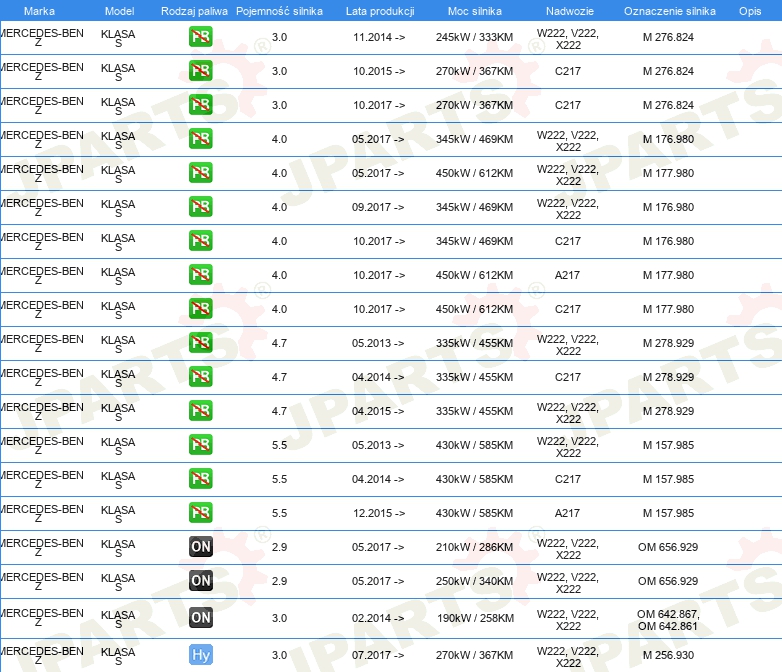782x672 pixels.
Task: Select the Marka column header
Action: pos(39,11)
